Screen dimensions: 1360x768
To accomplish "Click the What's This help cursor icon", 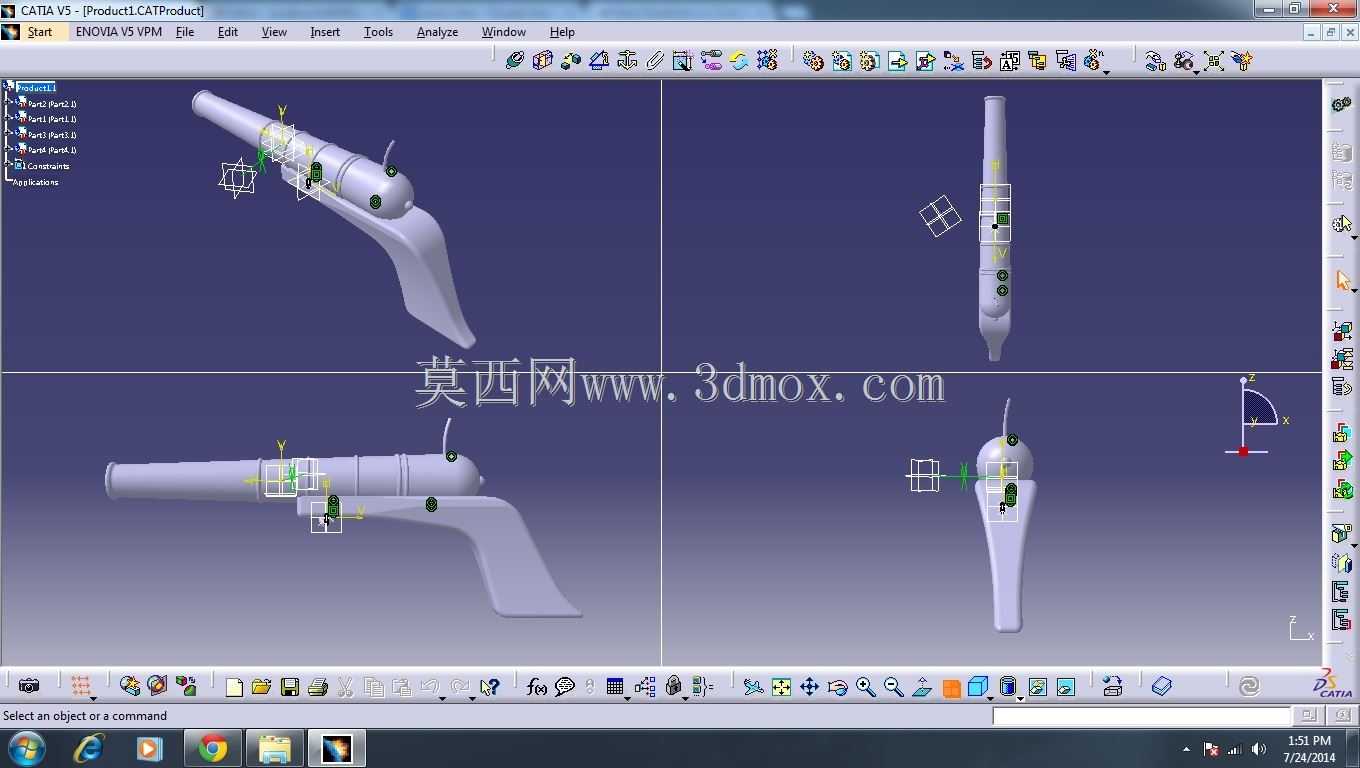I will 489,687.
